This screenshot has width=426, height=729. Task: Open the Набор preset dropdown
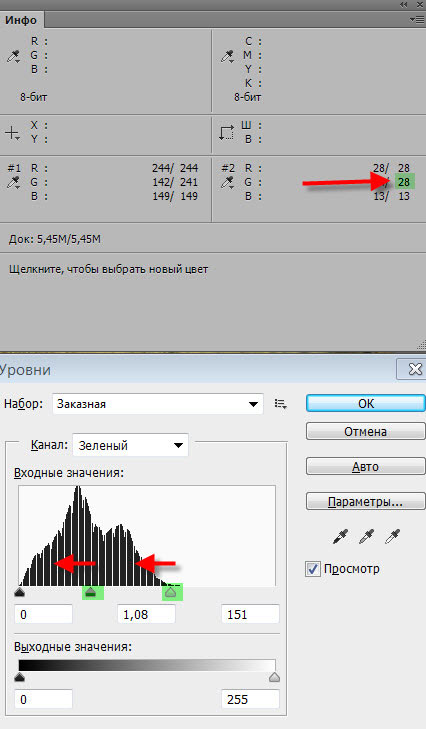pyautogui.click(x=158, y=404)
